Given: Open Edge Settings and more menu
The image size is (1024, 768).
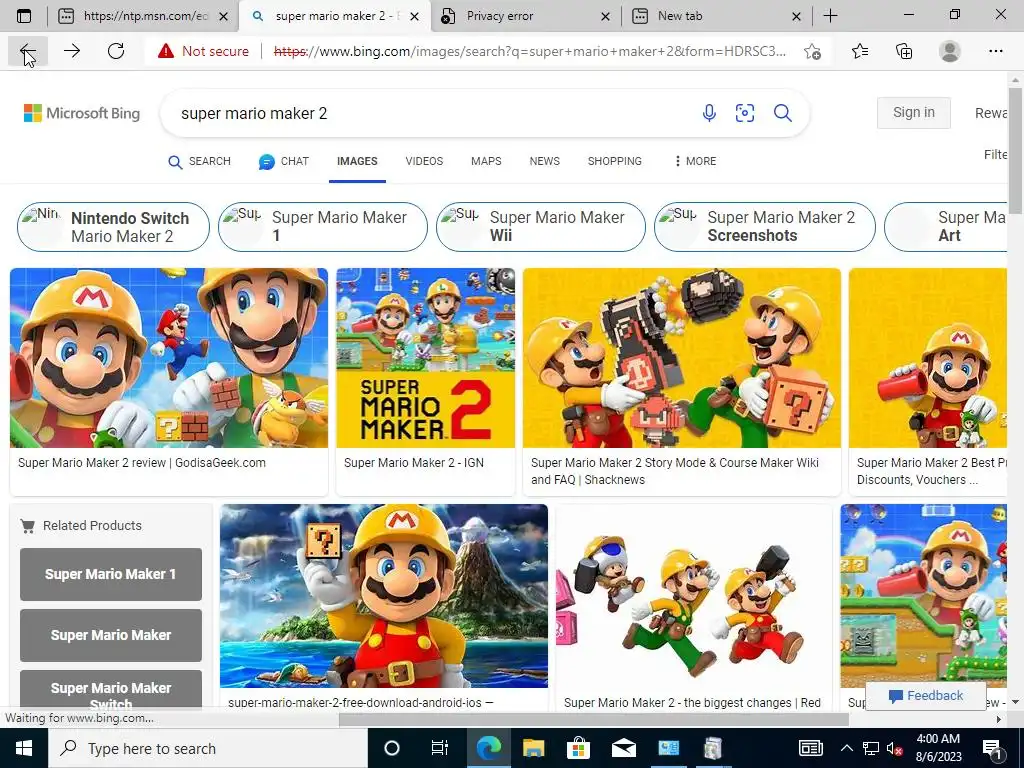Looking at the screenshot, I should tap(995, 51).
